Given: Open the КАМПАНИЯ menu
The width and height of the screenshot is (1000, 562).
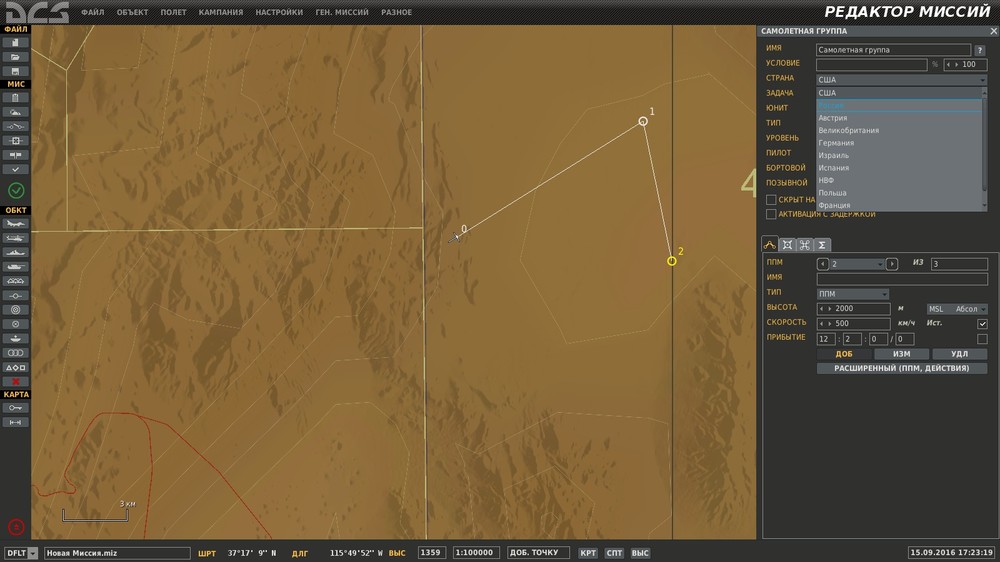Looking at the screenshot, I should 221,12.
